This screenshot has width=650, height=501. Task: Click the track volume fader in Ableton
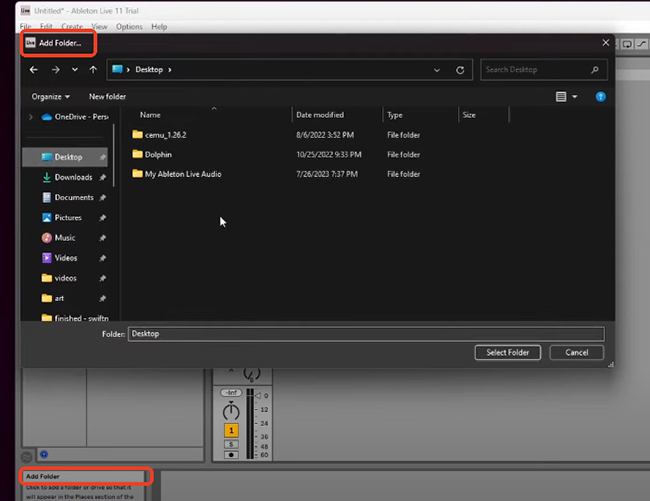tap(257, 395)
